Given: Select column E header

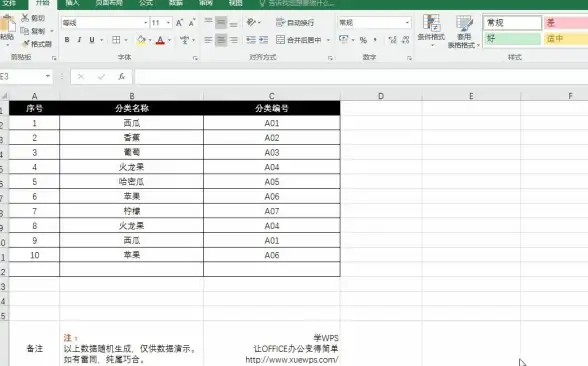Looking at the screenshot, I should pyautogui.click(x=471, y=96).
